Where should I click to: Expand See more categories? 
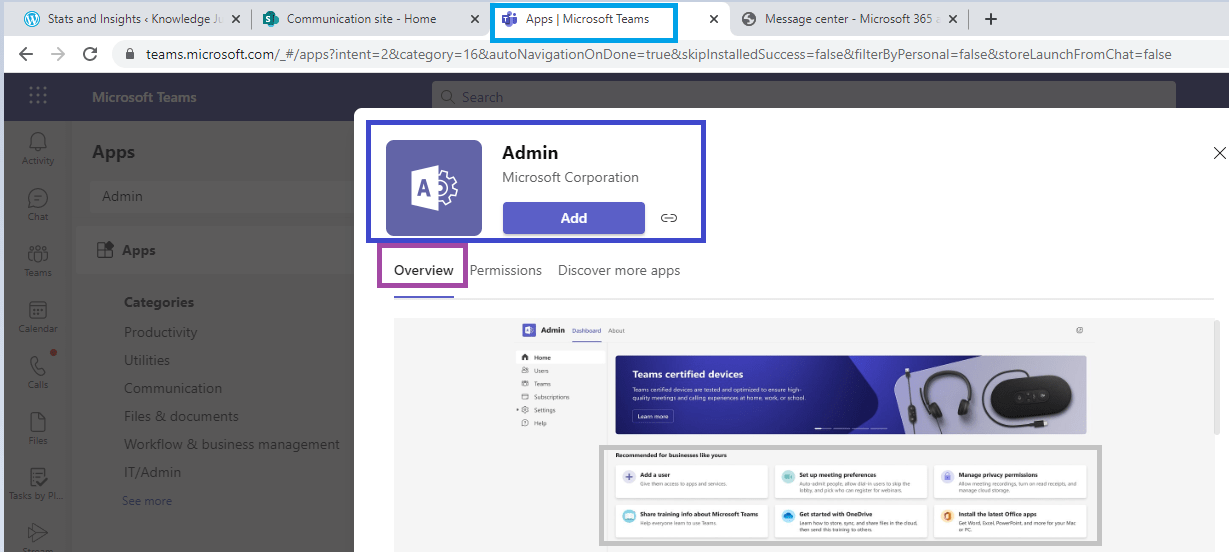(x=147, y=500)
